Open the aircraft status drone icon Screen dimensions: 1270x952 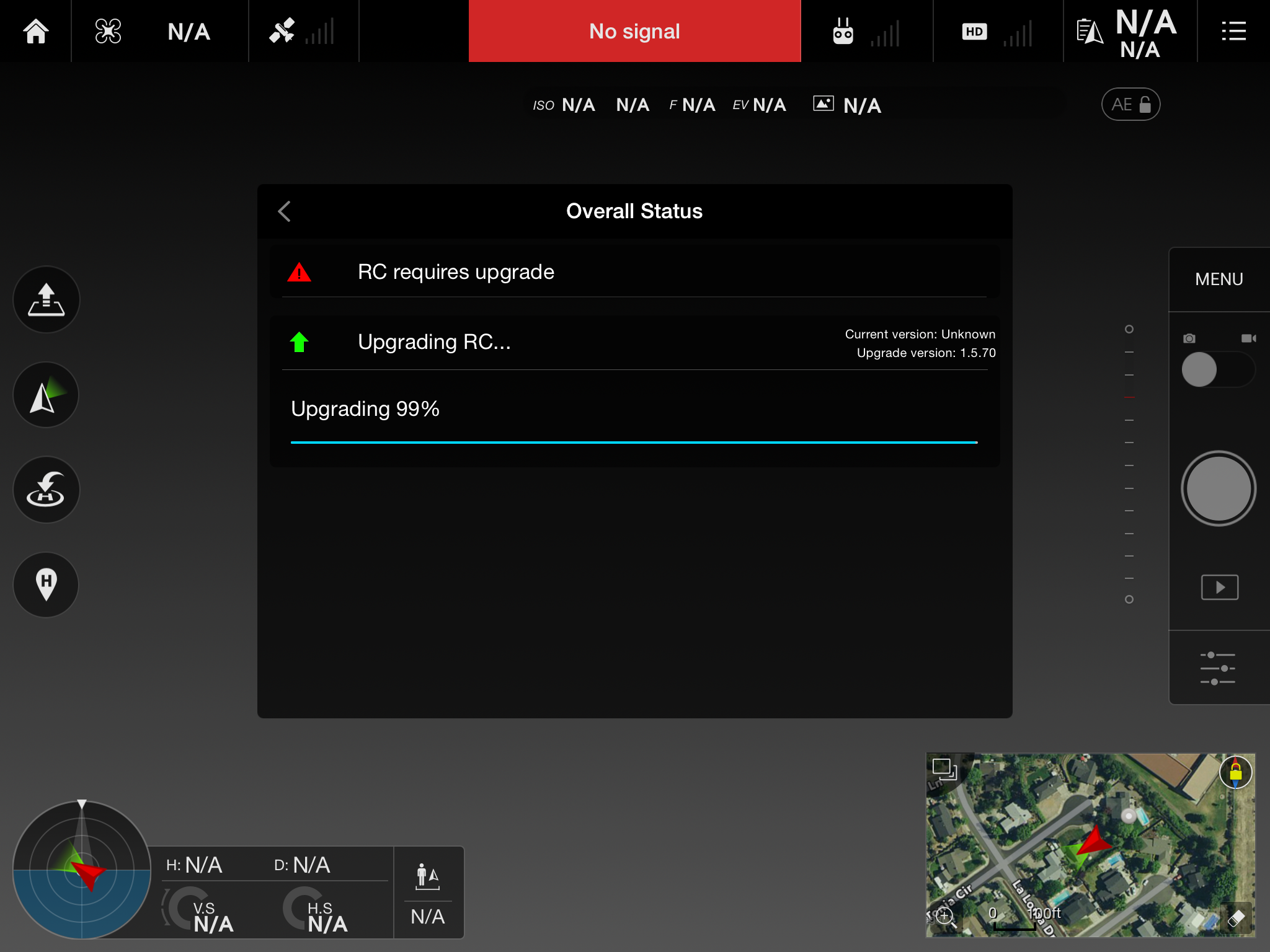tap(108, 31)
